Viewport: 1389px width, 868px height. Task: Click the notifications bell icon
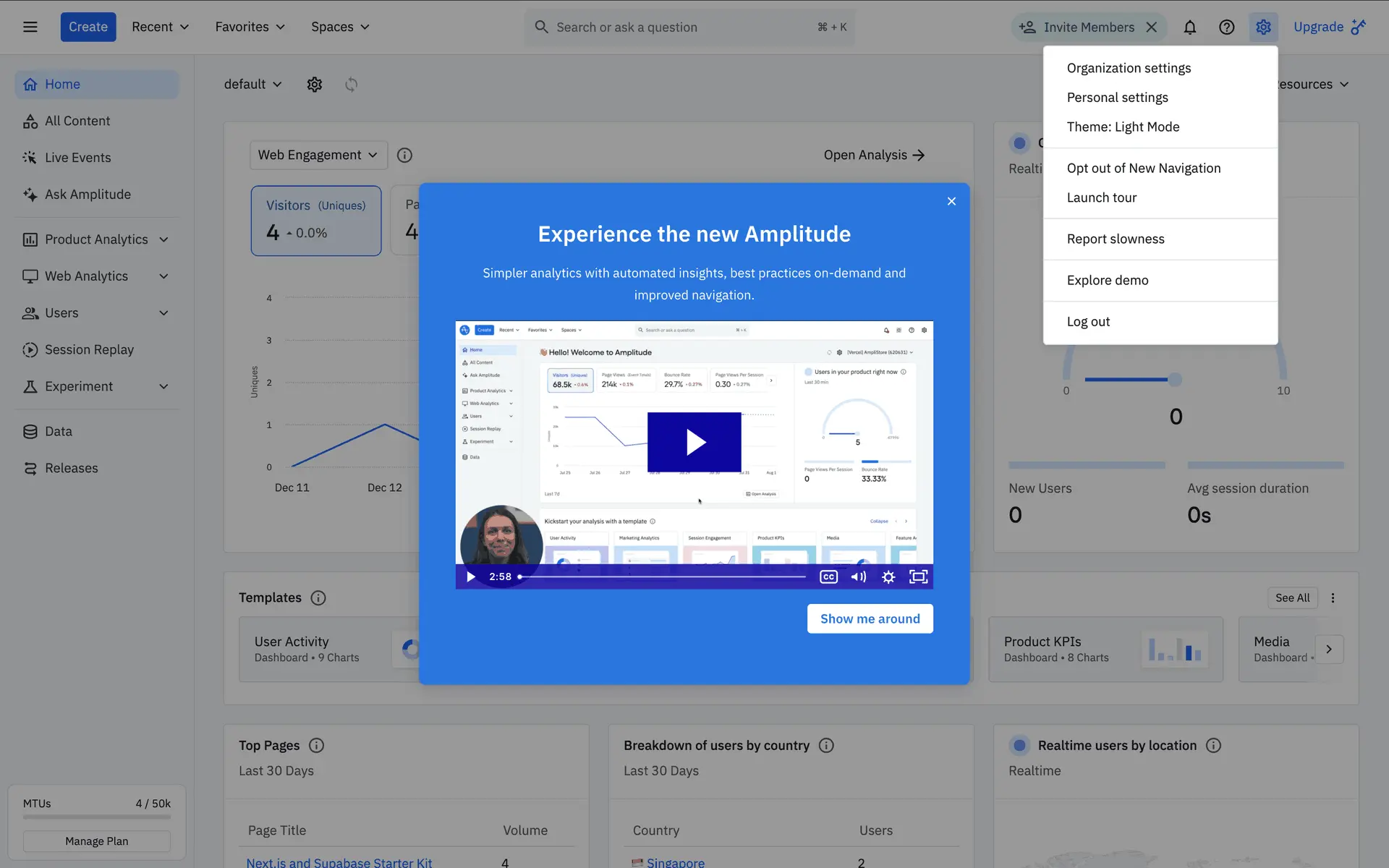[1189, 27]
